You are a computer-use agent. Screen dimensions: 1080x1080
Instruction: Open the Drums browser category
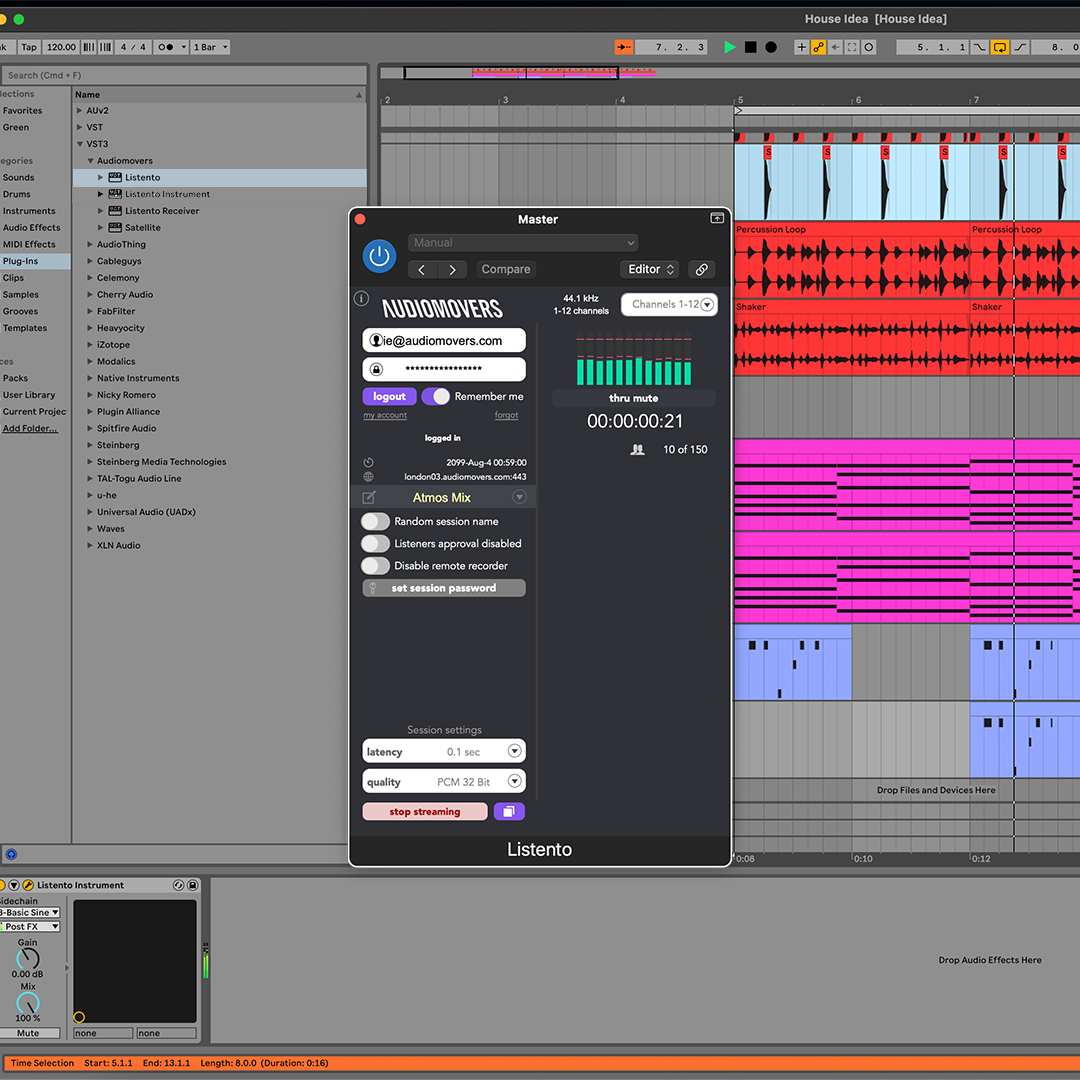click(x=17, y=194)
